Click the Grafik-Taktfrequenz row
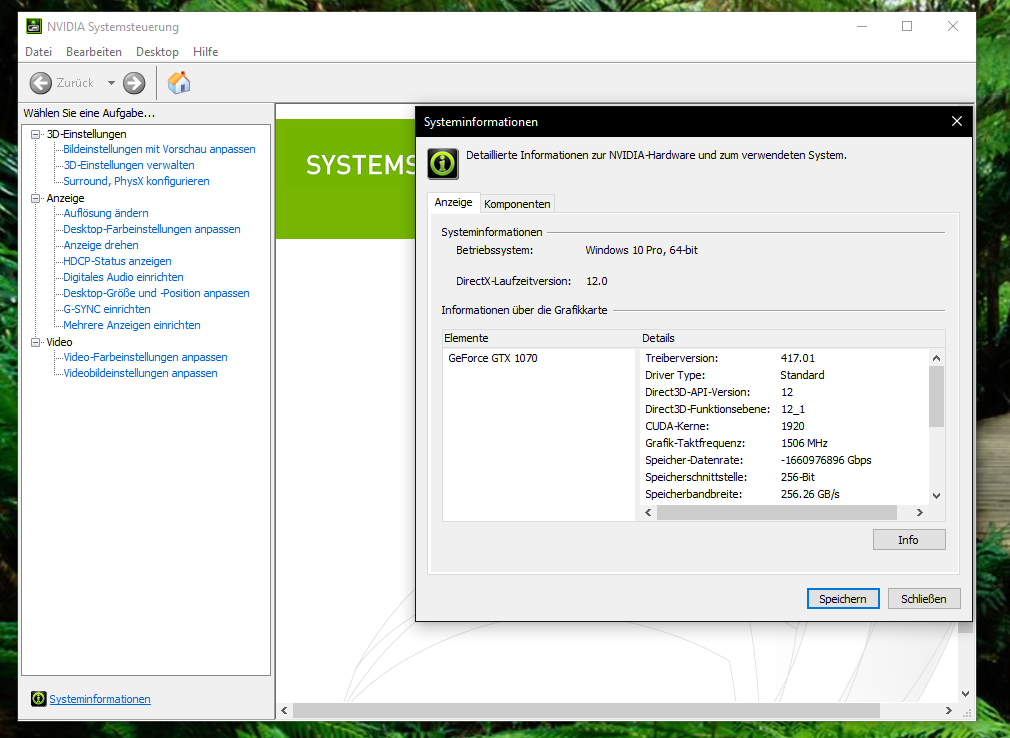Viewport: 1010px width, 738px height. click(785, 444)
